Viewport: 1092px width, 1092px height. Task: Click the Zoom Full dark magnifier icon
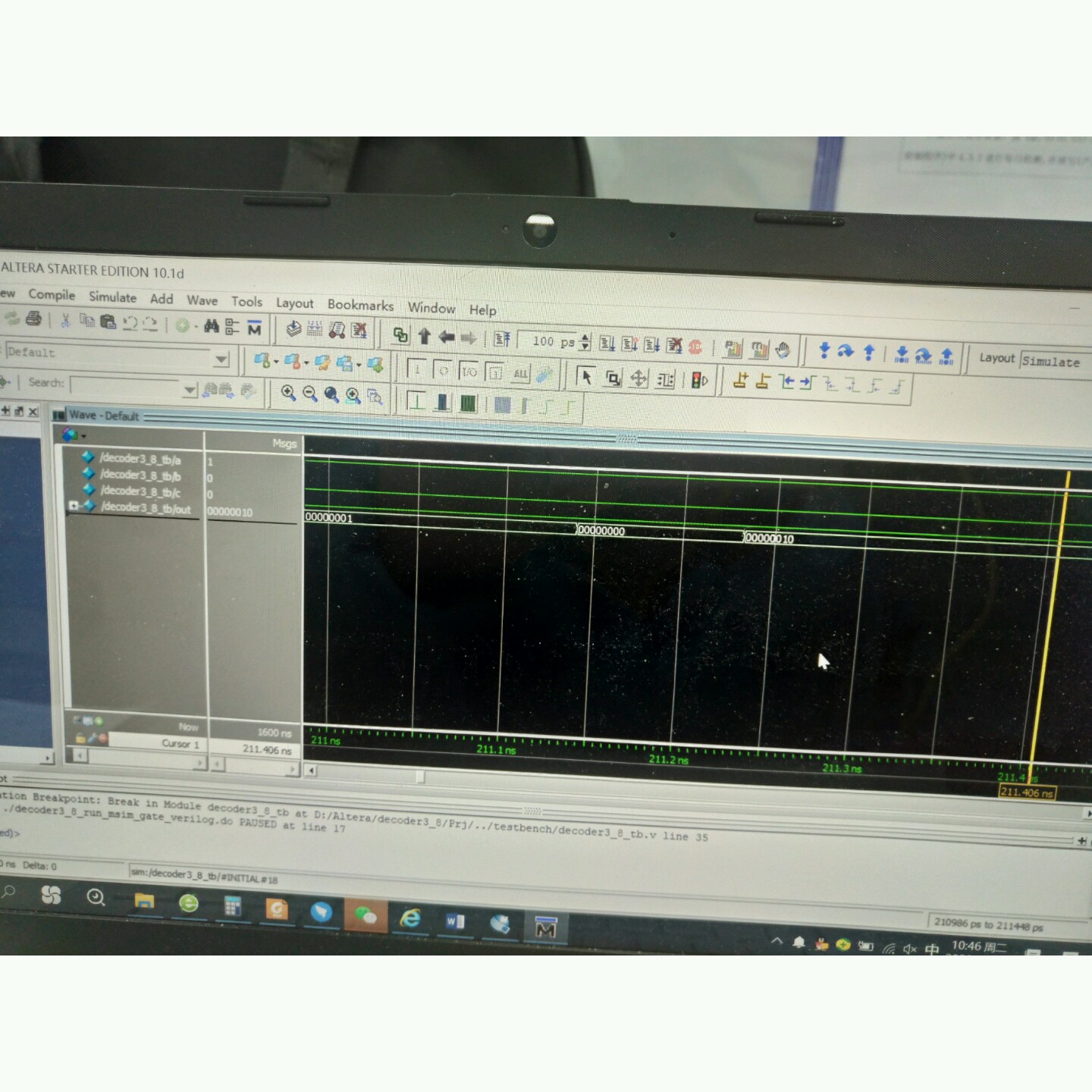click(x=331, y=394)
